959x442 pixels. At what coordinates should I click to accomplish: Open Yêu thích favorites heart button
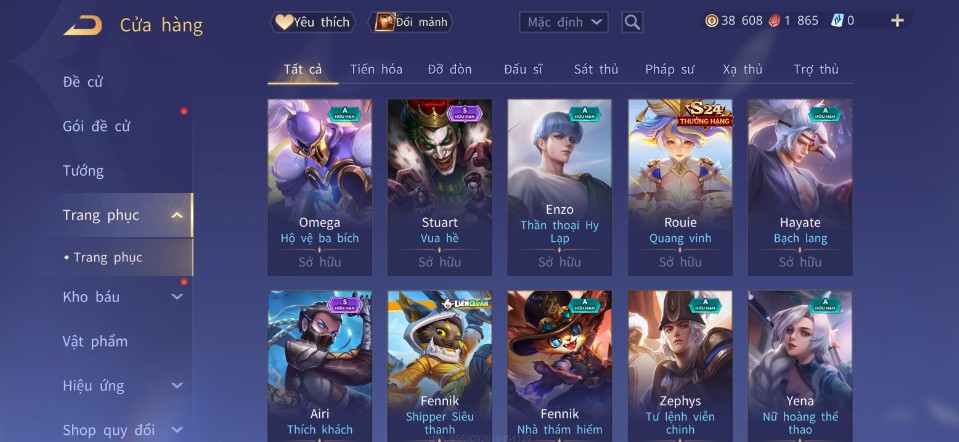click(313, 23)
